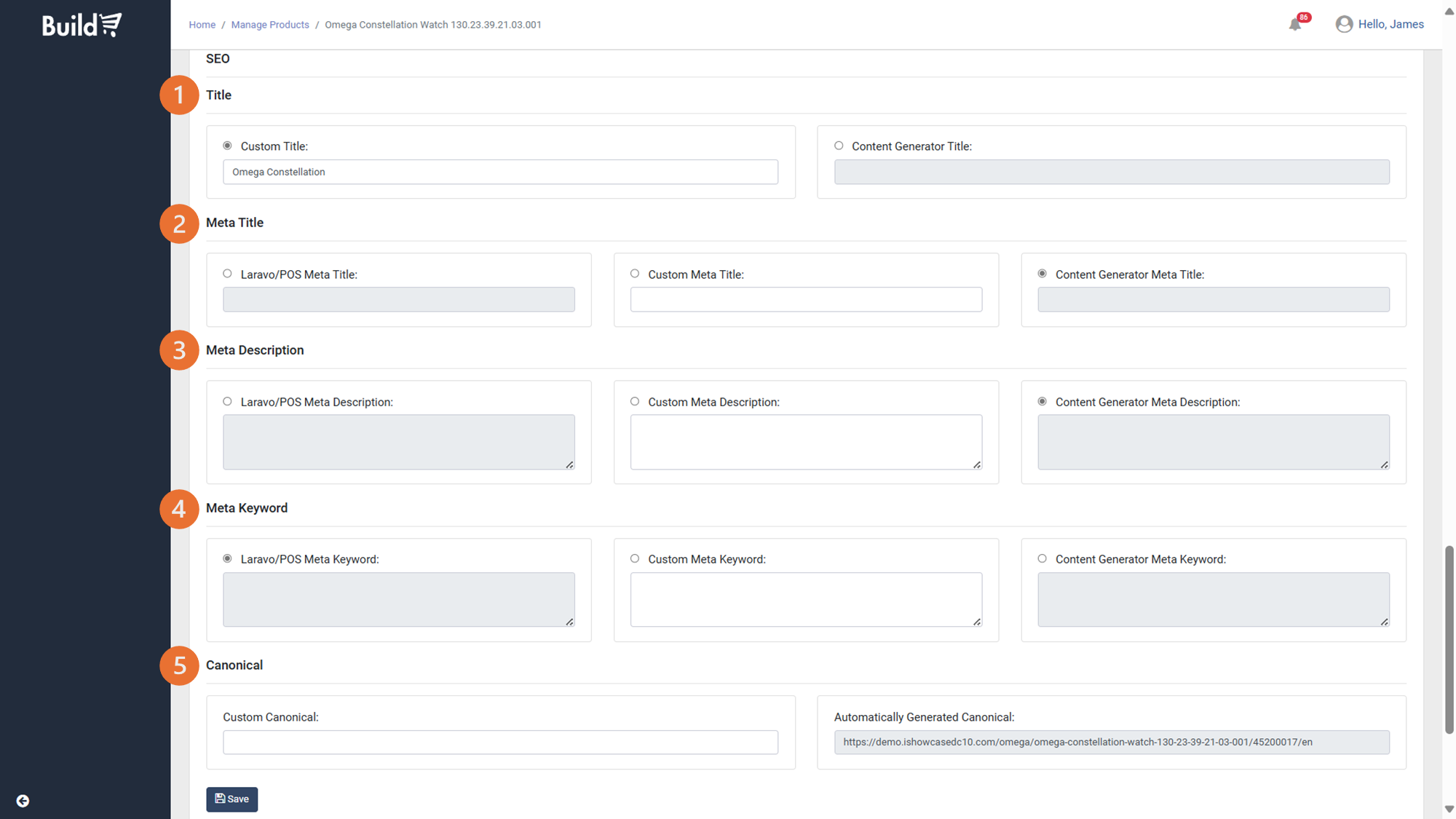Viewport: 1456px width, 819px height.
Task: Click the scrollbar down arrow
Action: [x=1449, y=810]
